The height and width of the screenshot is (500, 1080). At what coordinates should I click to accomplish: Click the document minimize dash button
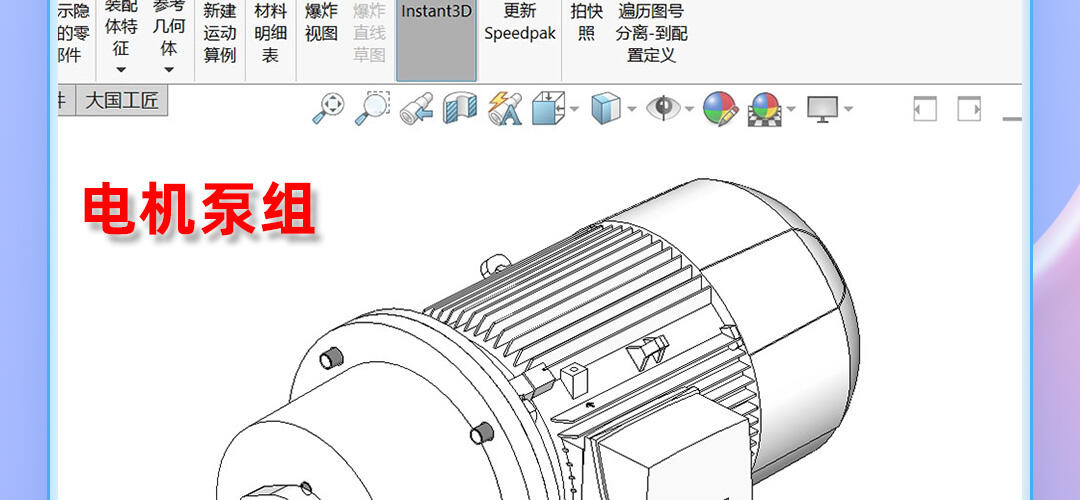(1012, 119)
